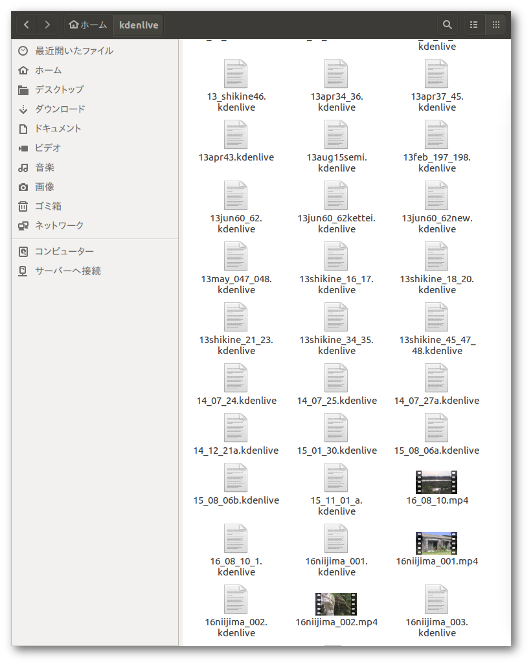The height and width of the screenshot is (665, 530).
Task: Select the 13apr43.kdenlive file icon
Action: click(x=236, y=135)
